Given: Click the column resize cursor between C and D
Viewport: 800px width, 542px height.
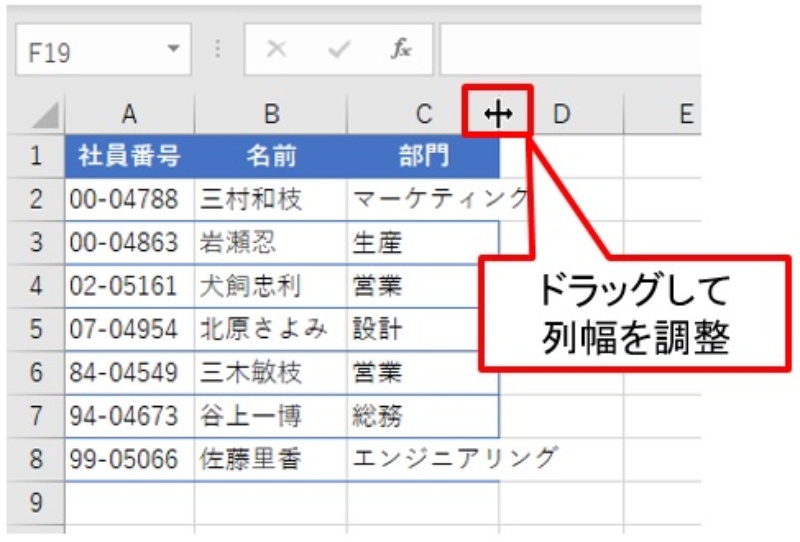Looking at the screenshot, I should point(498,115).
